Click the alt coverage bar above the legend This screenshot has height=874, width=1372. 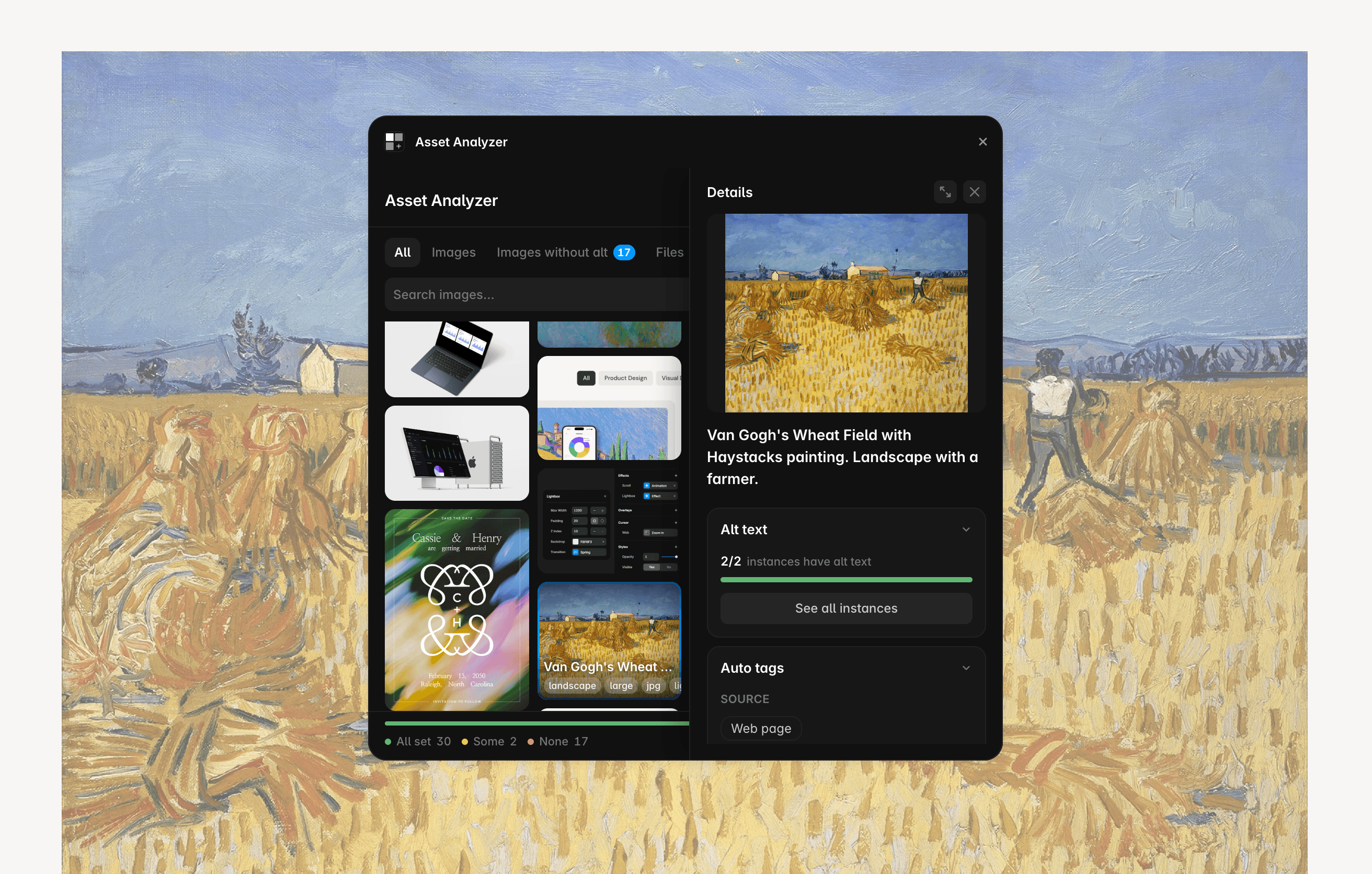(536, 723)
